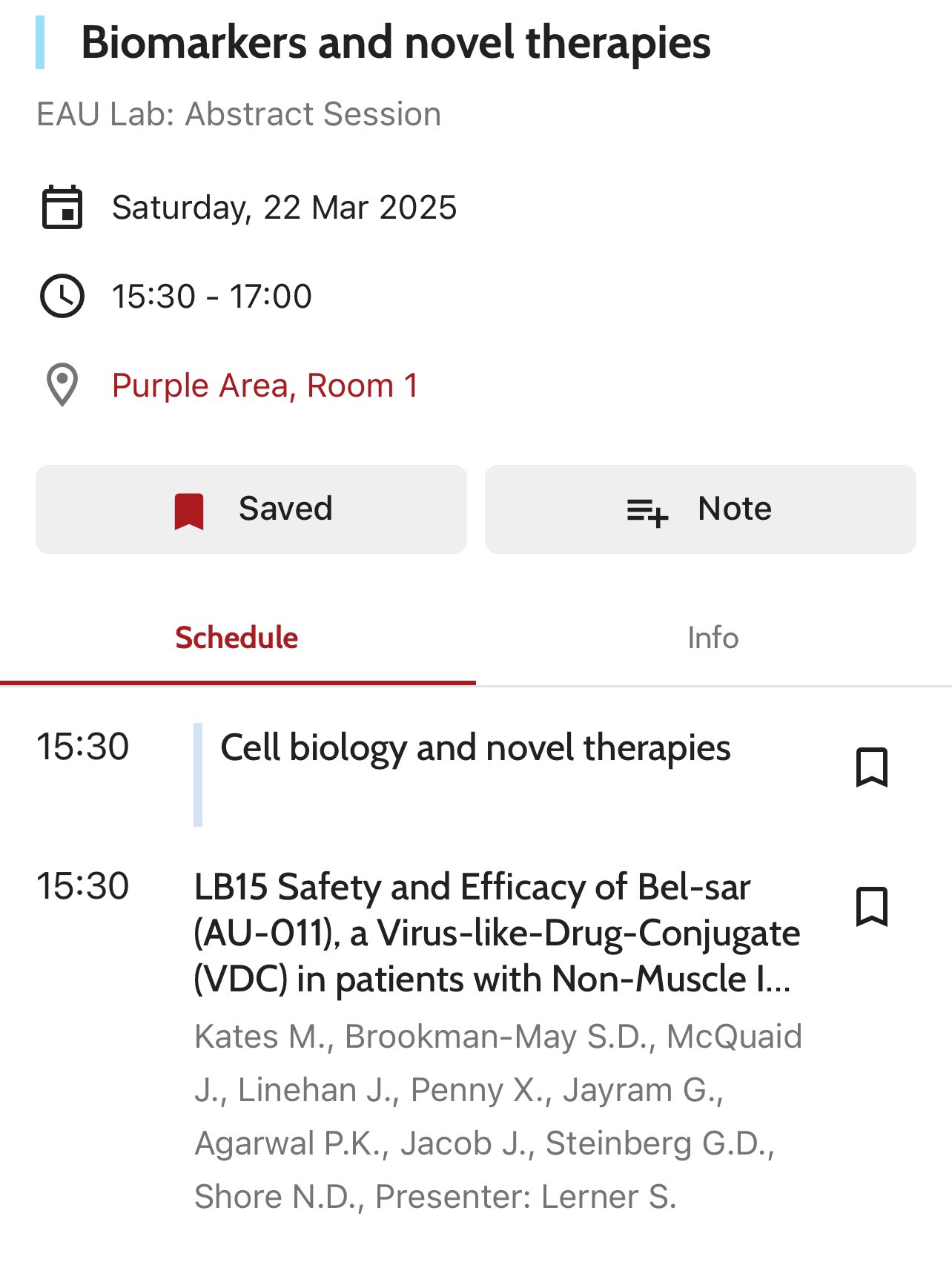Expand the truncated LB15 Safety and Efficacy title

click(497, 933)
